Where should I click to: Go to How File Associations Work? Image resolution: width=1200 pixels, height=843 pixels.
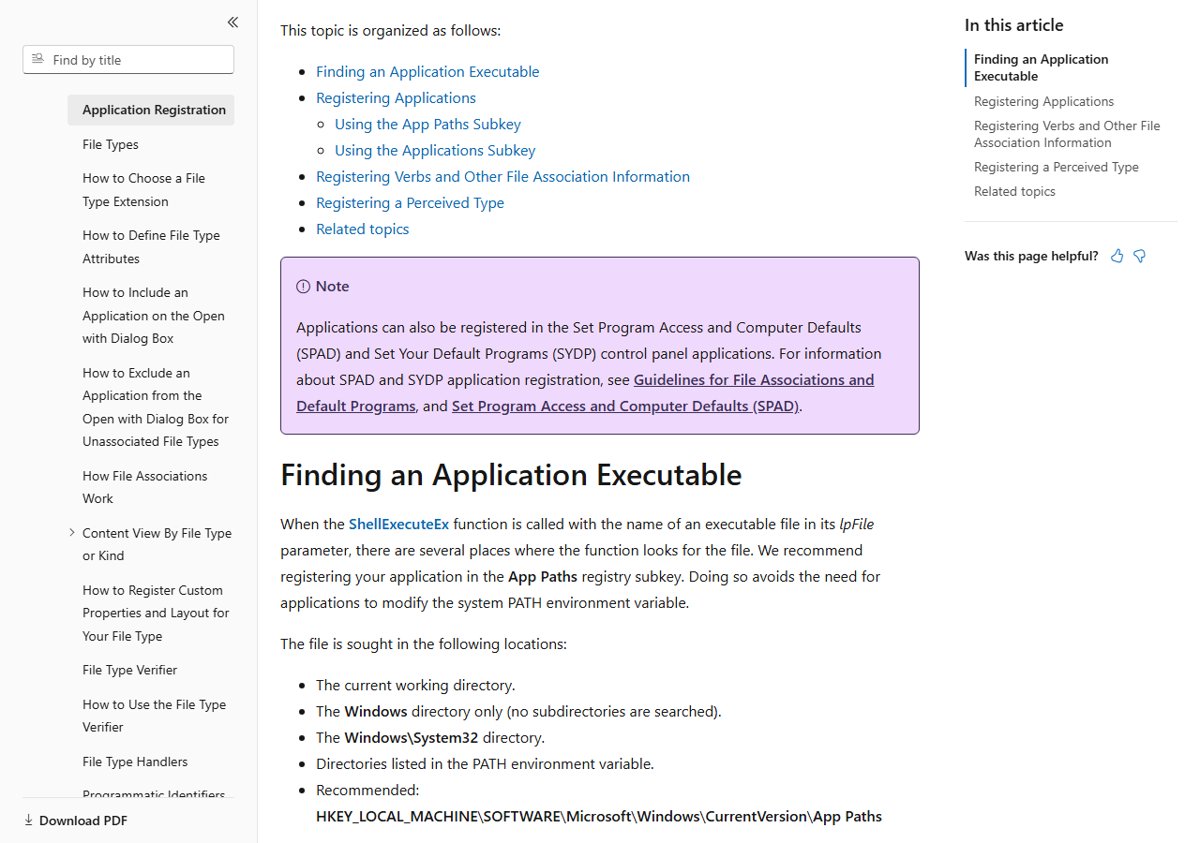tap(145, 487)
